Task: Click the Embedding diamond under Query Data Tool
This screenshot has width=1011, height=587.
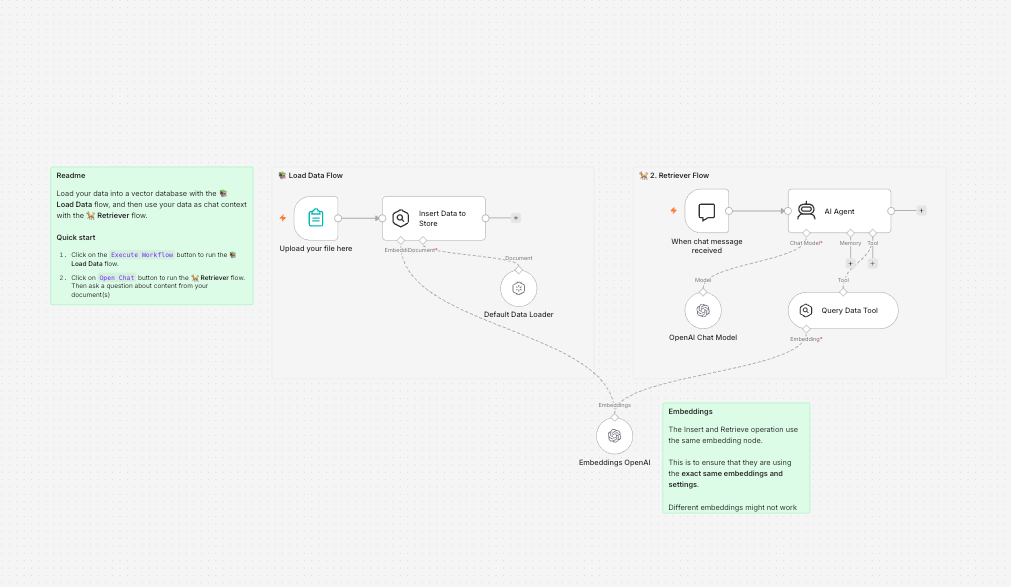Action: pos(806,329)
